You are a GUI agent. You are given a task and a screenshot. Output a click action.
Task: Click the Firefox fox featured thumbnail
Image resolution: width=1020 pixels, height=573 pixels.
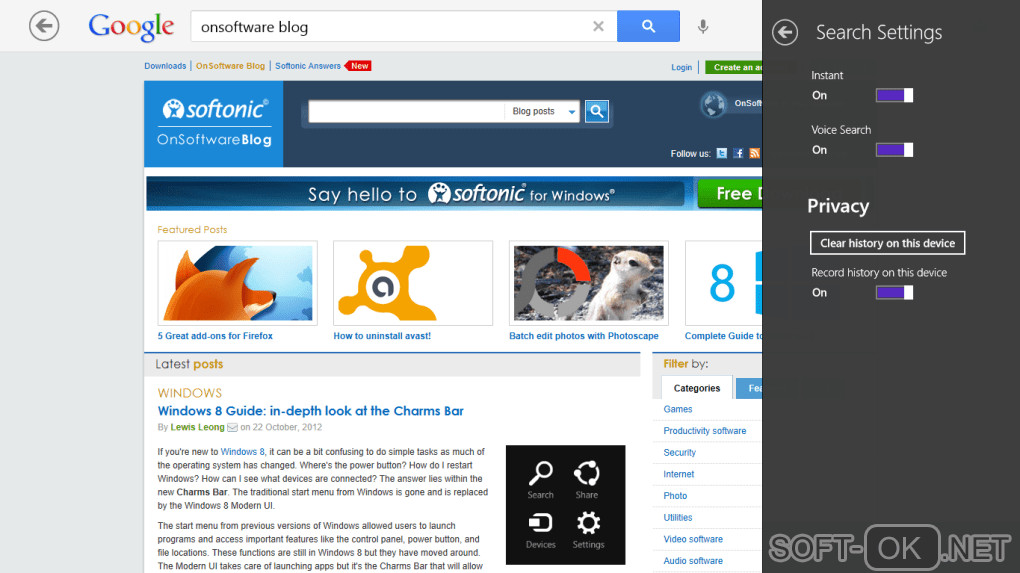click(x=237, y=283)
